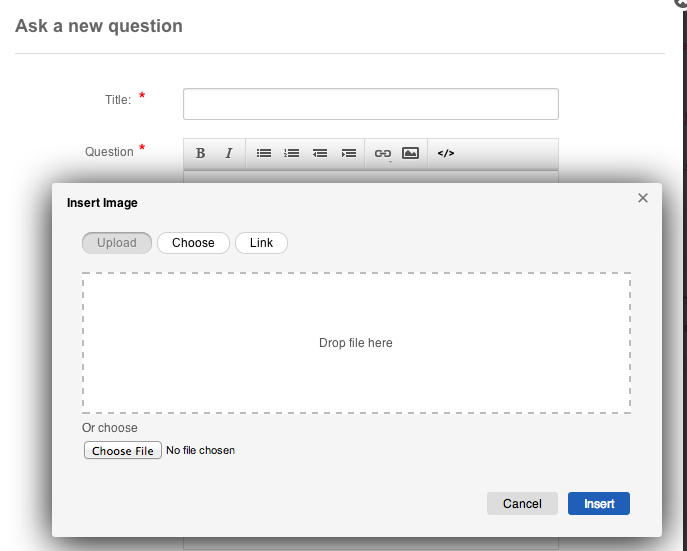Image resolution: width=687 pixels, height=551 pixels.
Task: Click the Drop file here area
Action: pos(356,343)
